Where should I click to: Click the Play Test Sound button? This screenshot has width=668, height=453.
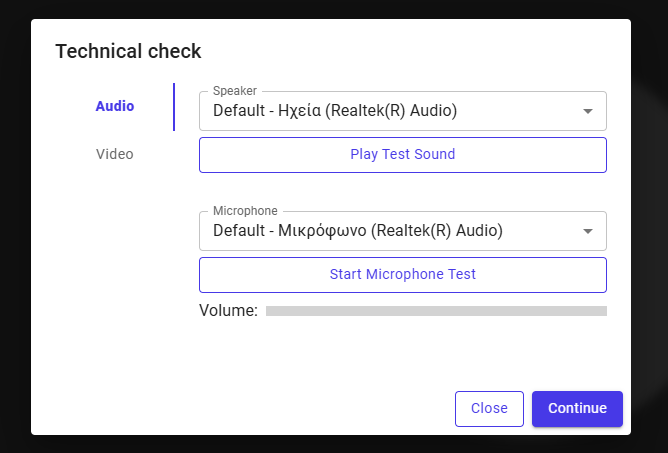403,155
